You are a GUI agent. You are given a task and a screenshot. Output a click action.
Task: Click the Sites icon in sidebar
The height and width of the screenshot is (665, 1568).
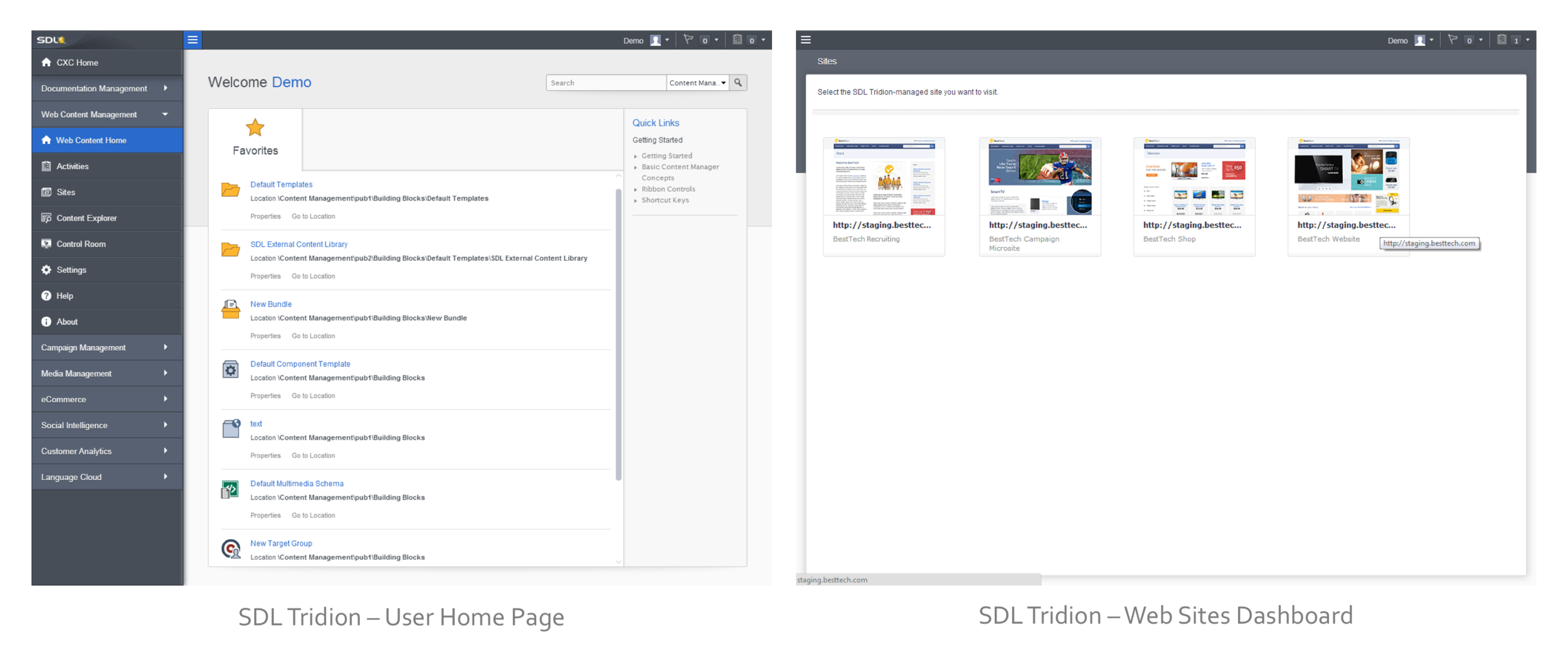pyautogui.click(x=46, y=192)
